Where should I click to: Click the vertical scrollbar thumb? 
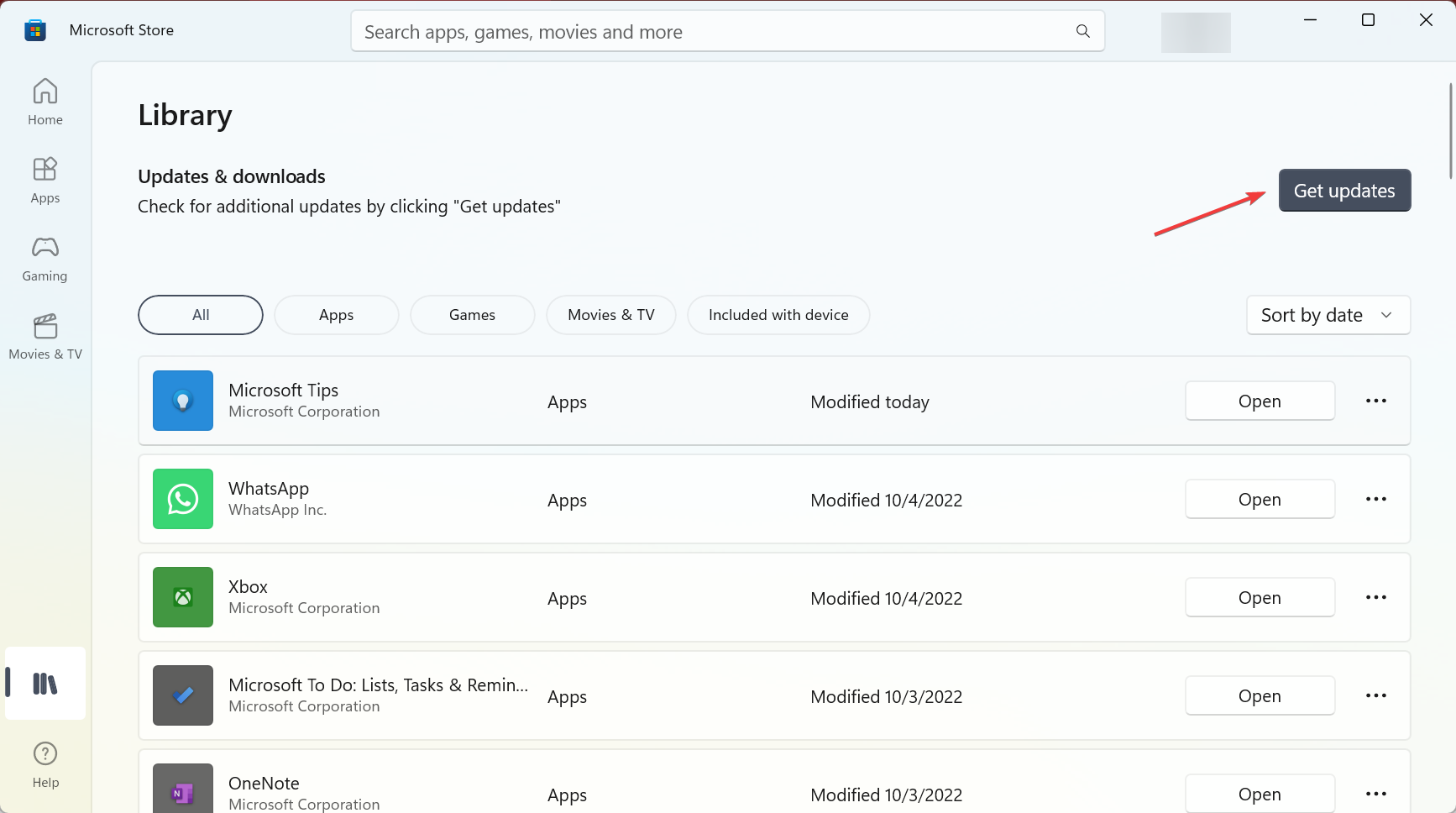pyautogui.click(x=1450, y=130)
